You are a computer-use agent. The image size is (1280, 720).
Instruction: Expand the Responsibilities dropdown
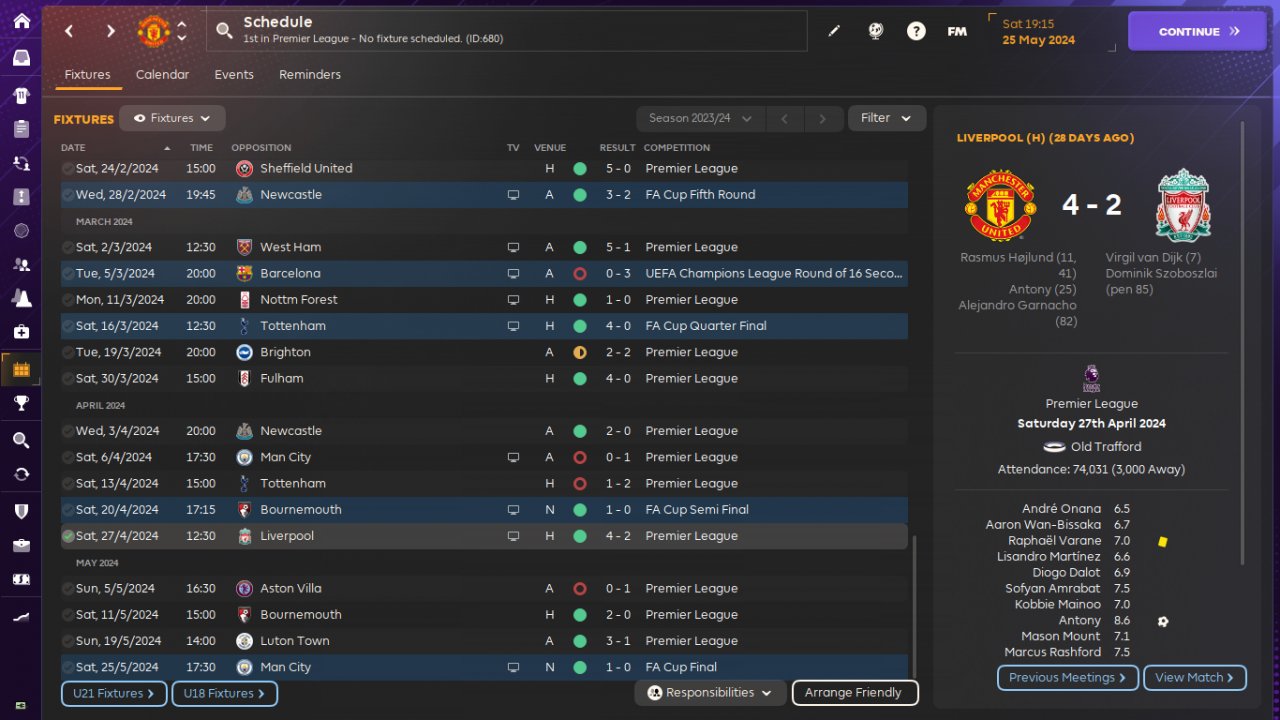(709, 692)
